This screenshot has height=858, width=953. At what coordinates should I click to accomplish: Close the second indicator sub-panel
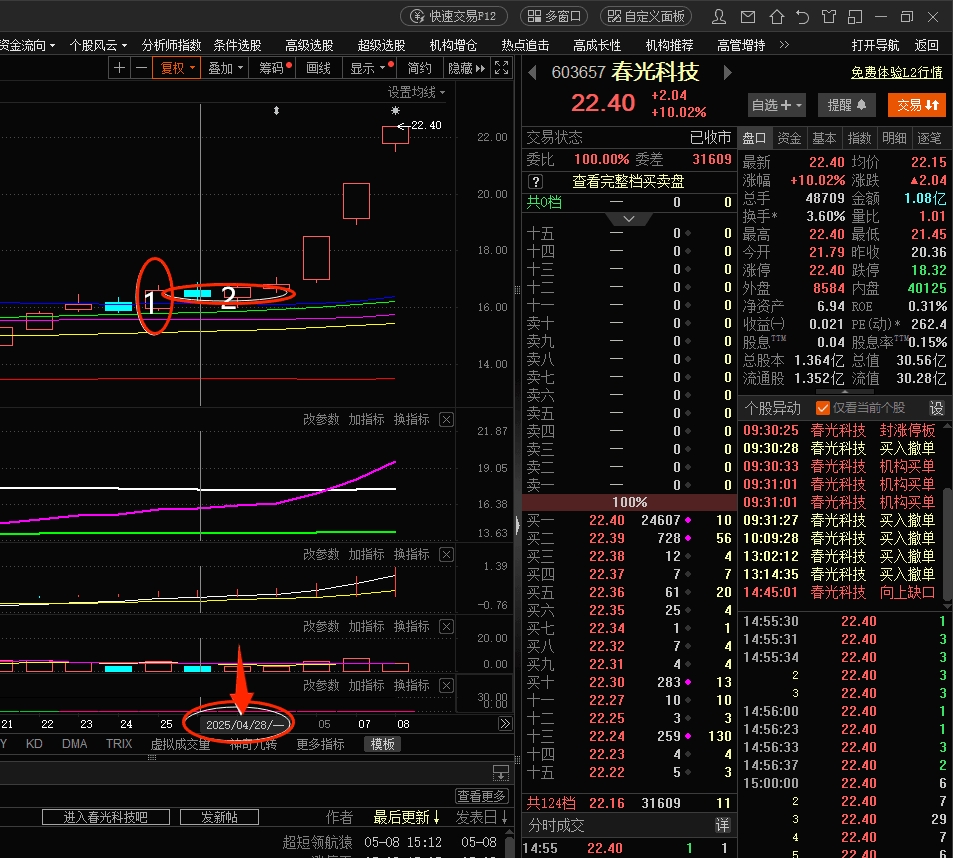[446, 554]
